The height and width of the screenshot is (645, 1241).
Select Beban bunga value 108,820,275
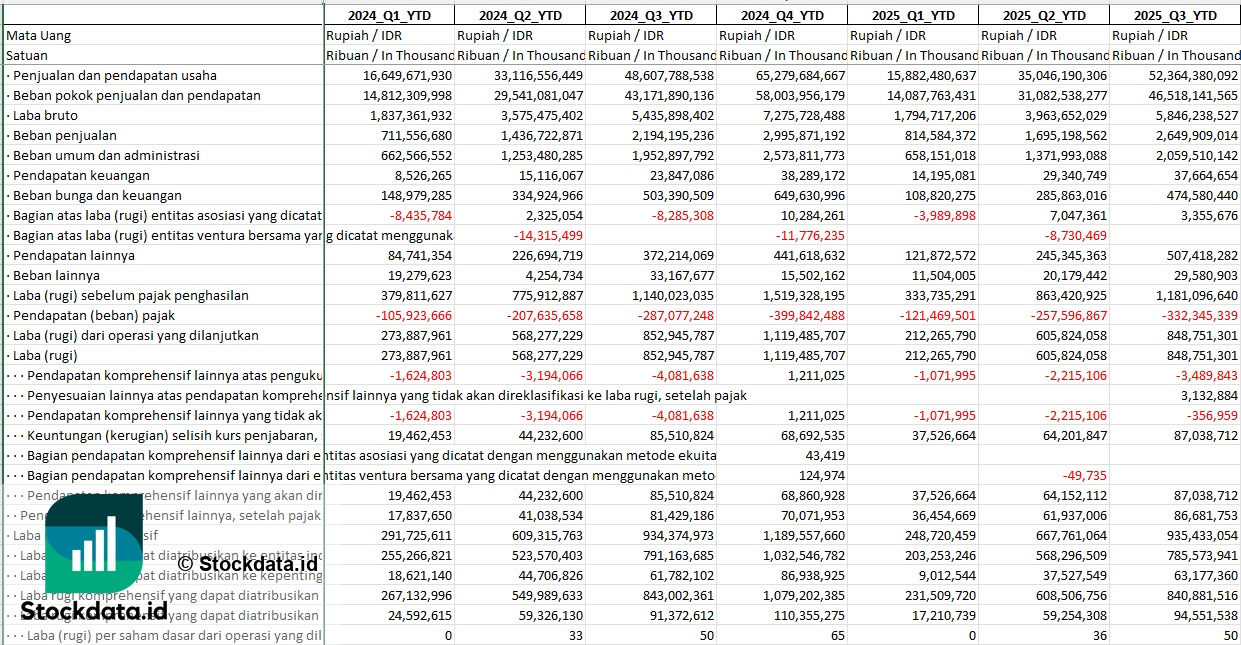[940, 195]
